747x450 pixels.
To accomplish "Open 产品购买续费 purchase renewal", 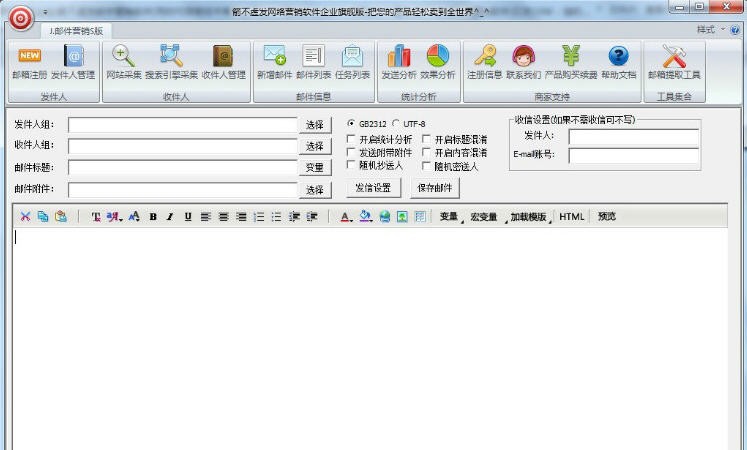I will tap(571, 62).
